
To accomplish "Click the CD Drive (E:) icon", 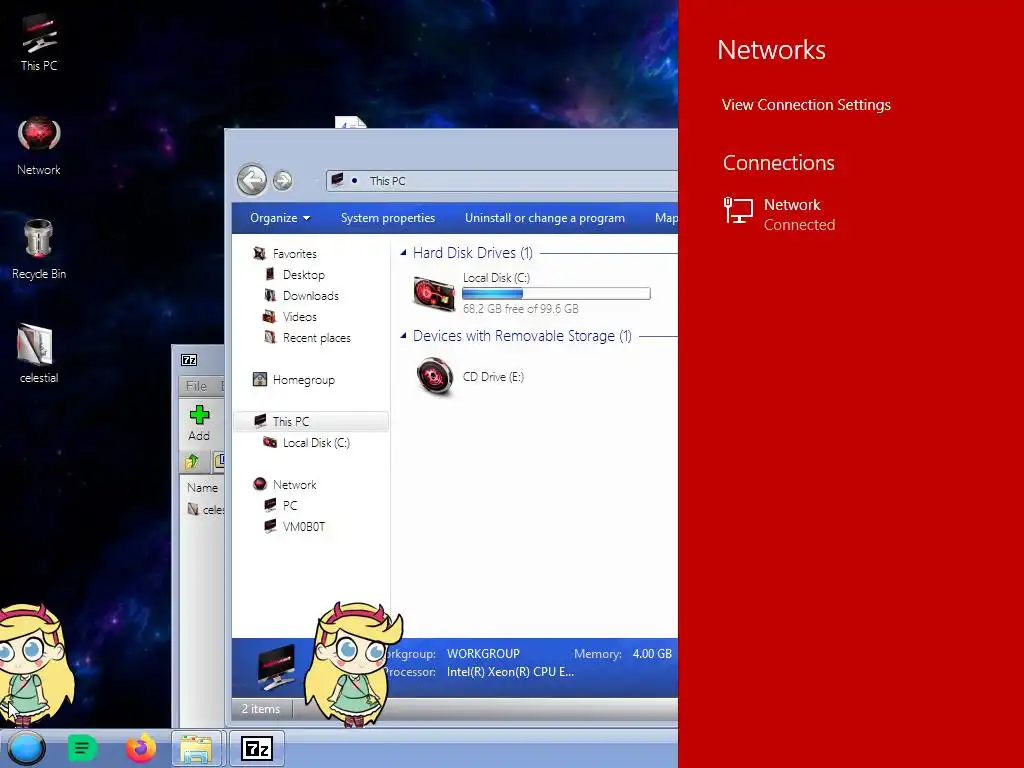I will (434, 376).
